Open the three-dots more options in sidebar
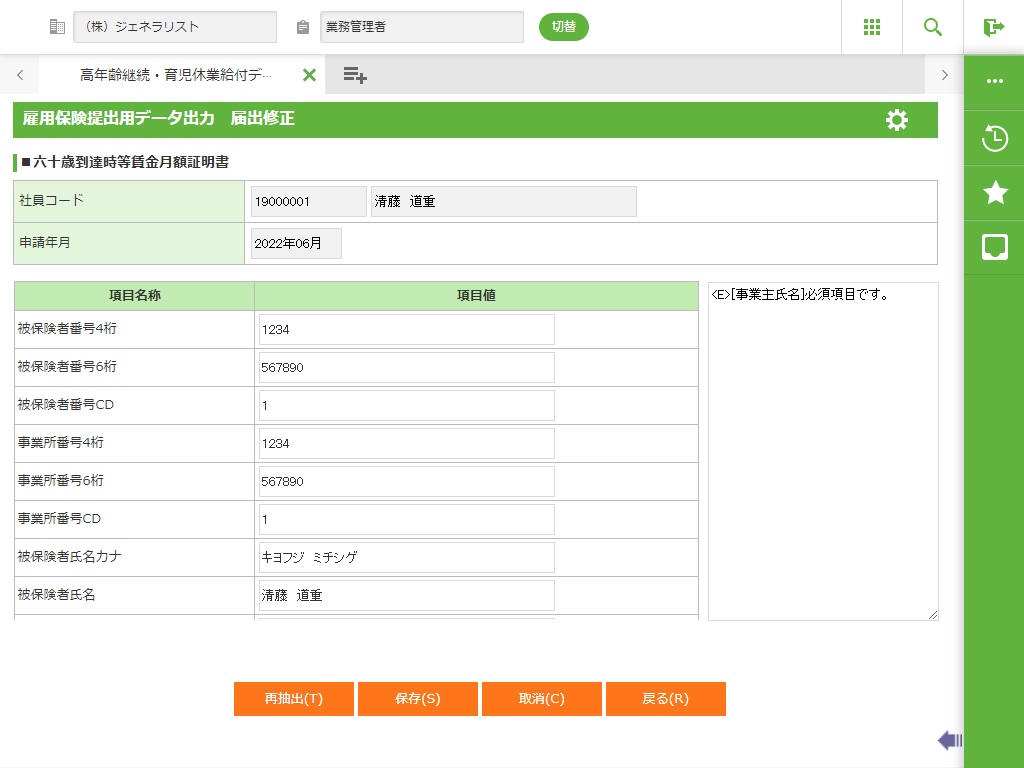The image size is (1024, 768). [x=994, y=81]
